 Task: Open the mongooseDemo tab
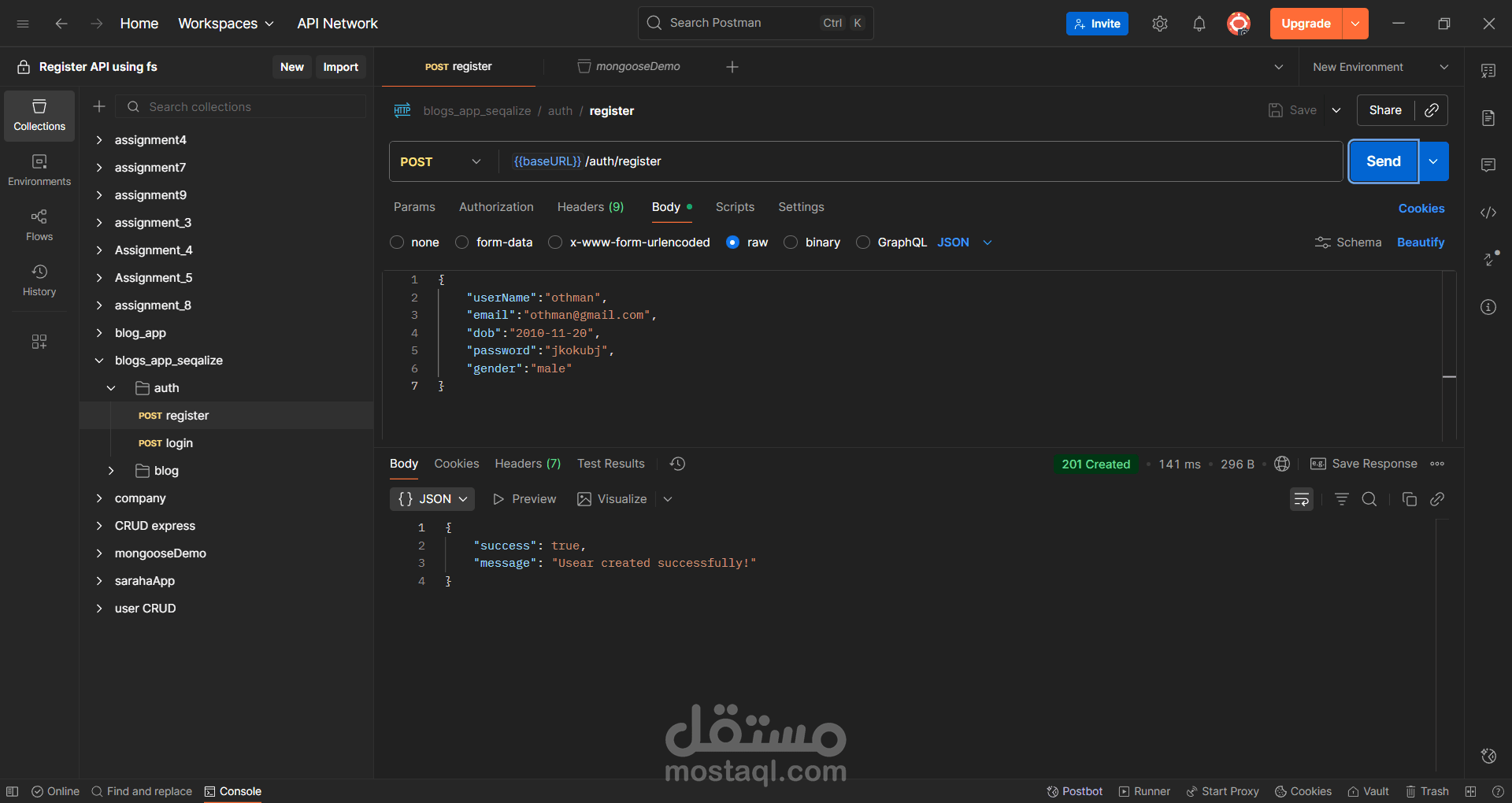638,66
